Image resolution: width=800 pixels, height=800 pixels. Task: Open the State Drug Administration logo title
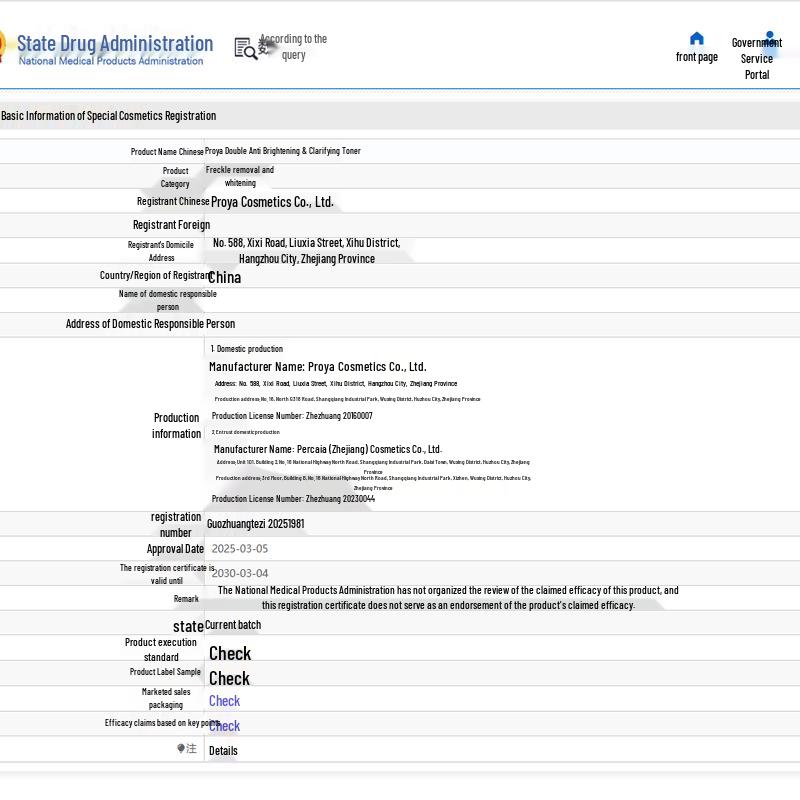pos(115,44)
